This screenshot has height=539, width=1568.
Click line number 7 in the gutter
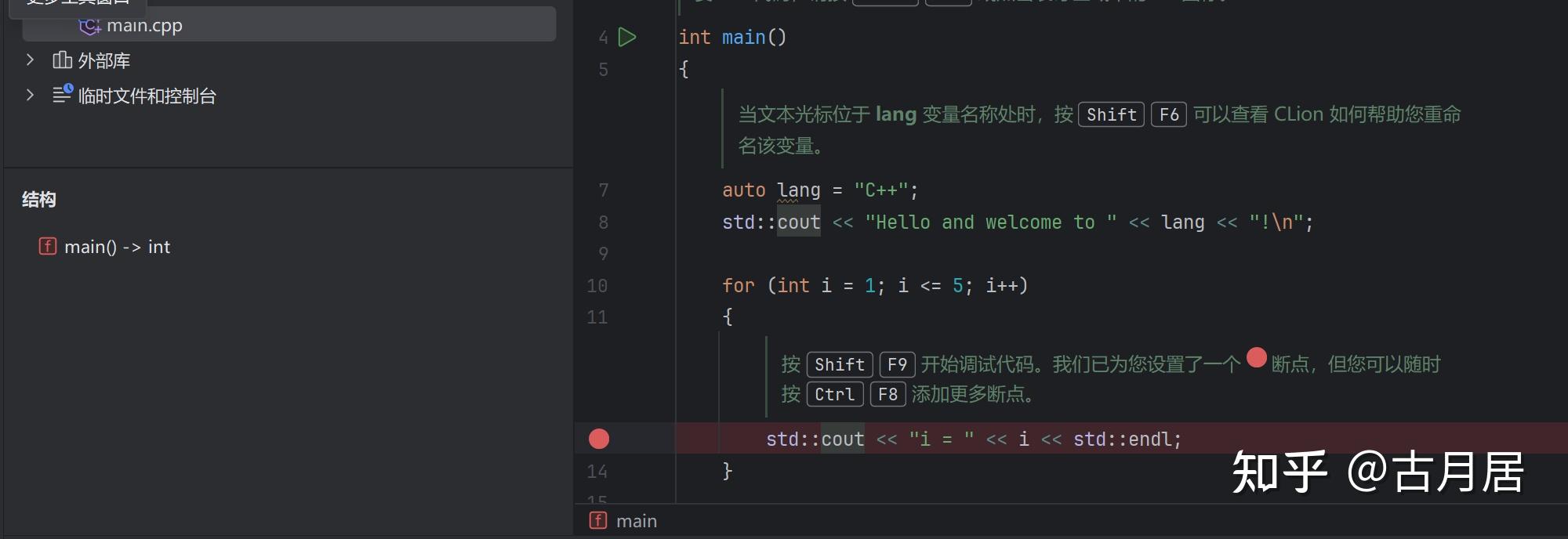[603, 190]
